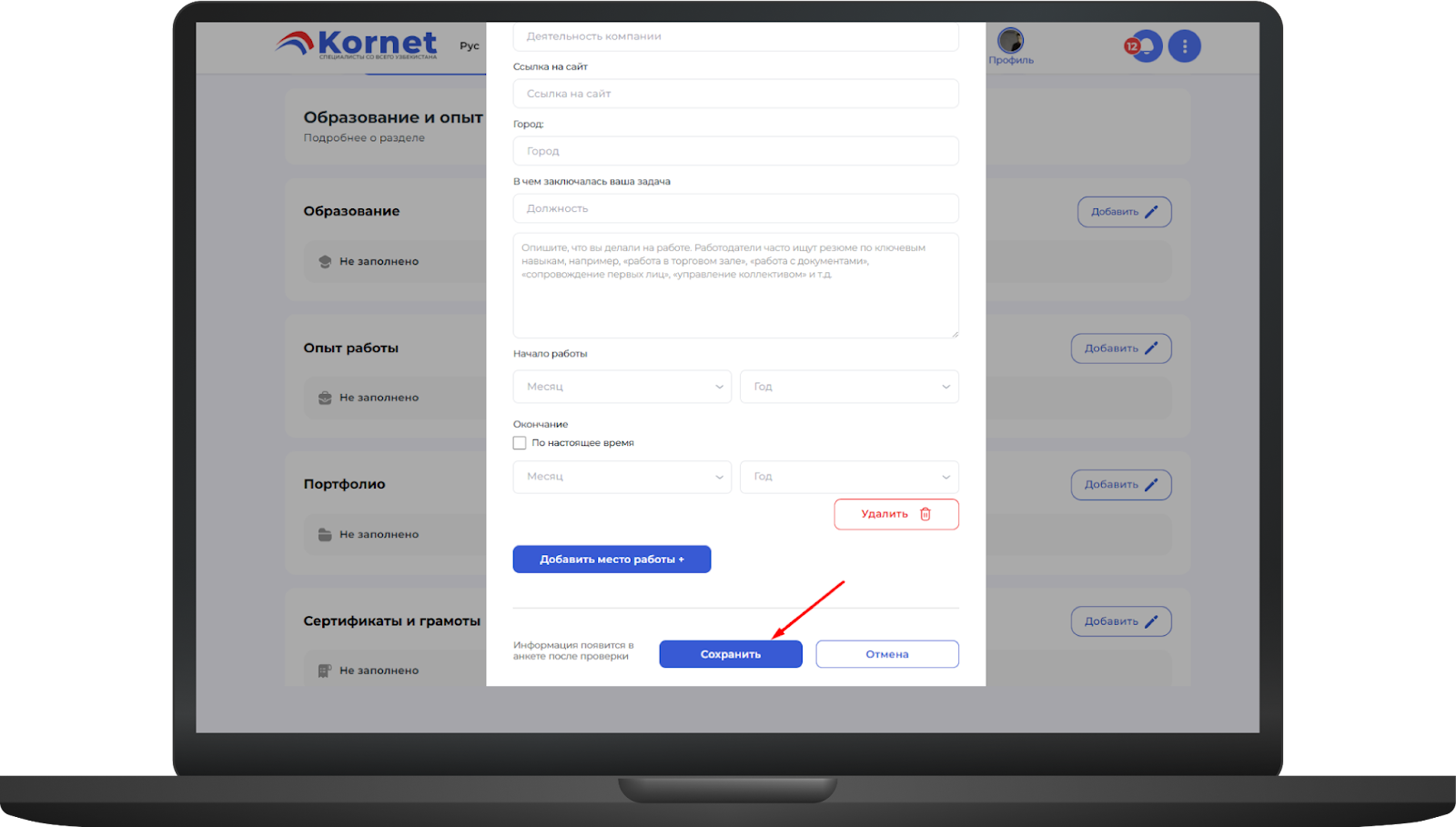Click the trash icon on Удалить button
The height and width of the screenshot is (827, 1456).
(x=925, y=514)
